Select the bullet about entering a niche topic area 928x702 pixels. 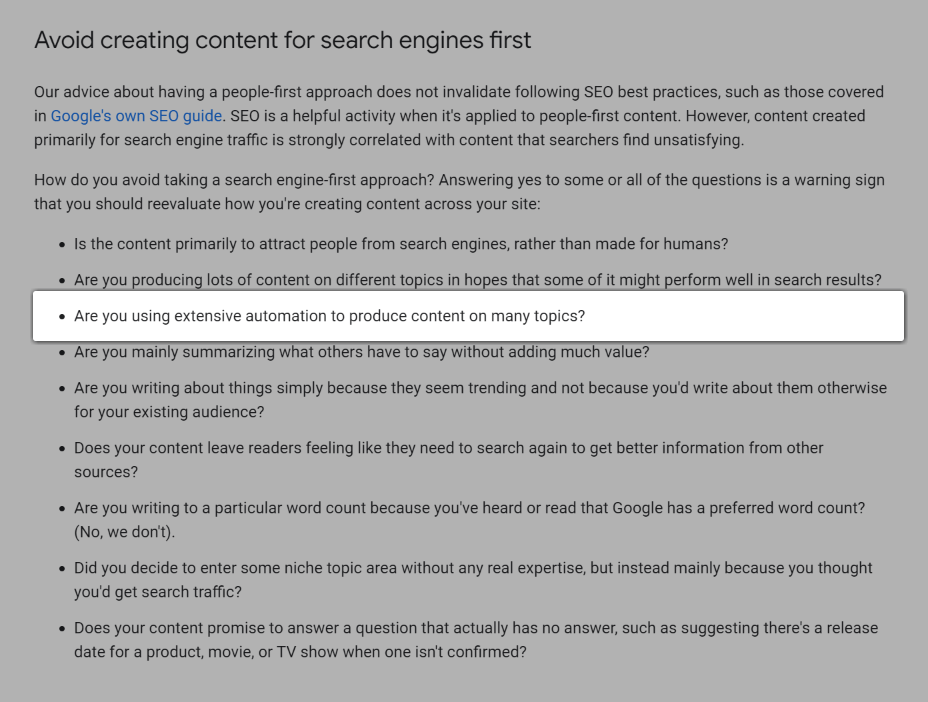point(472,568)
